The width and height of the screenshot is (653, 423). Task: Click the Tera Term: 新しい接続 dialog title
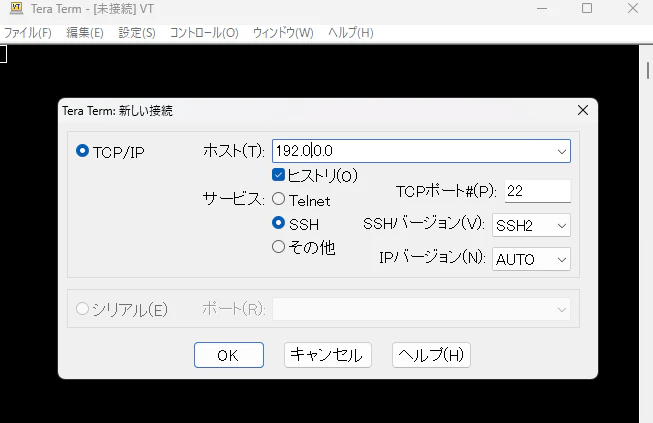(x=117, y=111)
